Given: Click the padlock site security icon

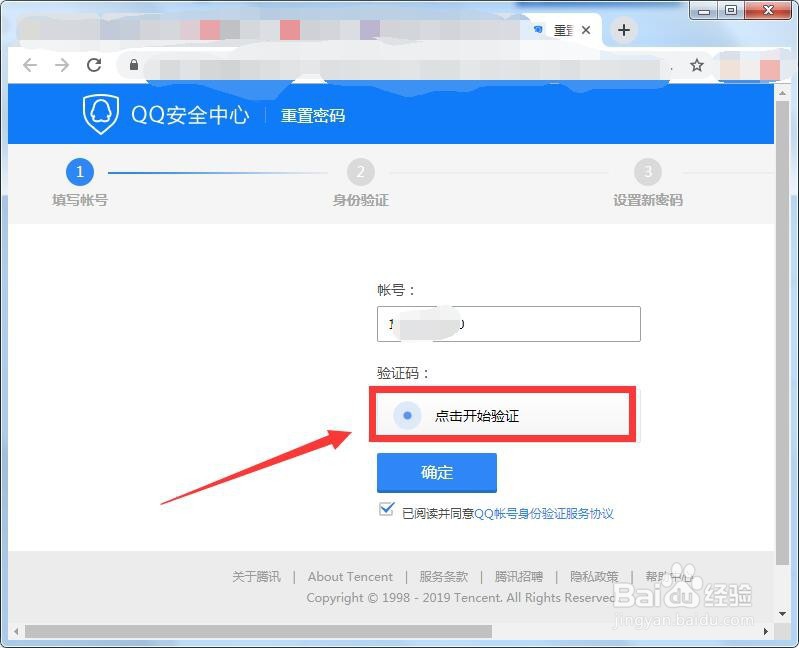Looking at the screenshot, I should click(134, 65).
